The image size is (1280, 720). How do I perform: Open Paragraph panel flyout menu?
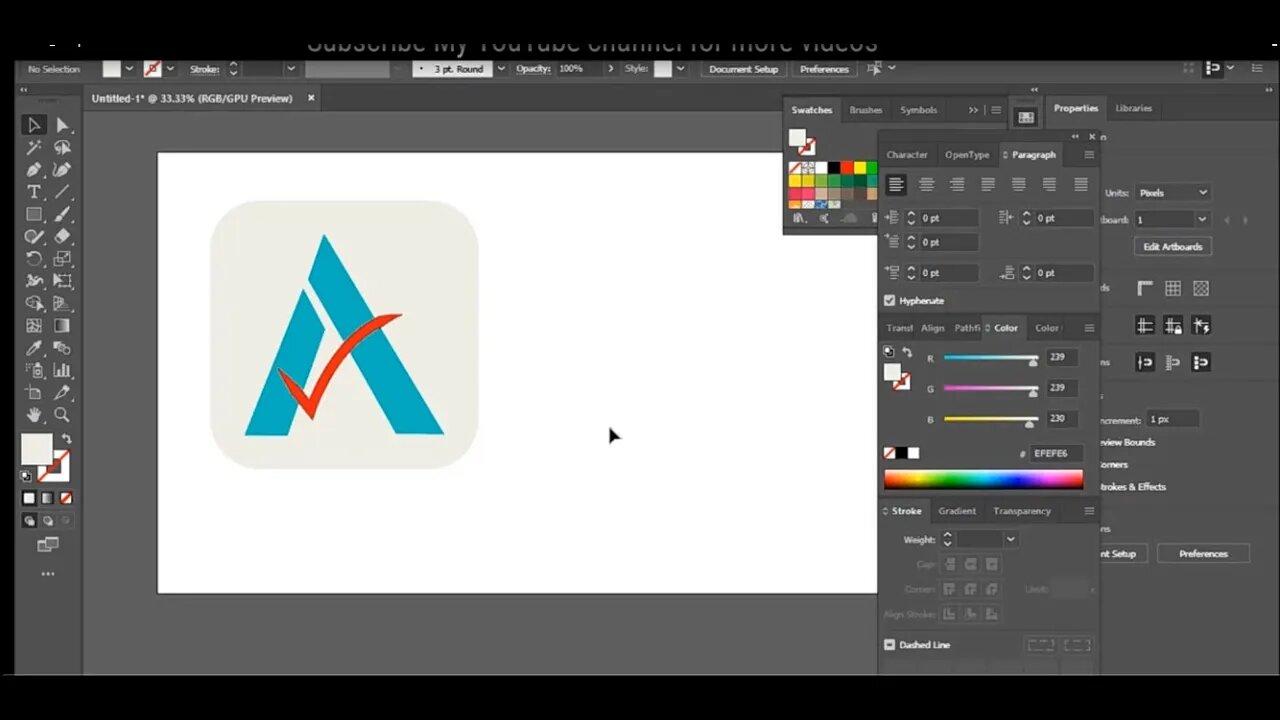[1089, 155]
